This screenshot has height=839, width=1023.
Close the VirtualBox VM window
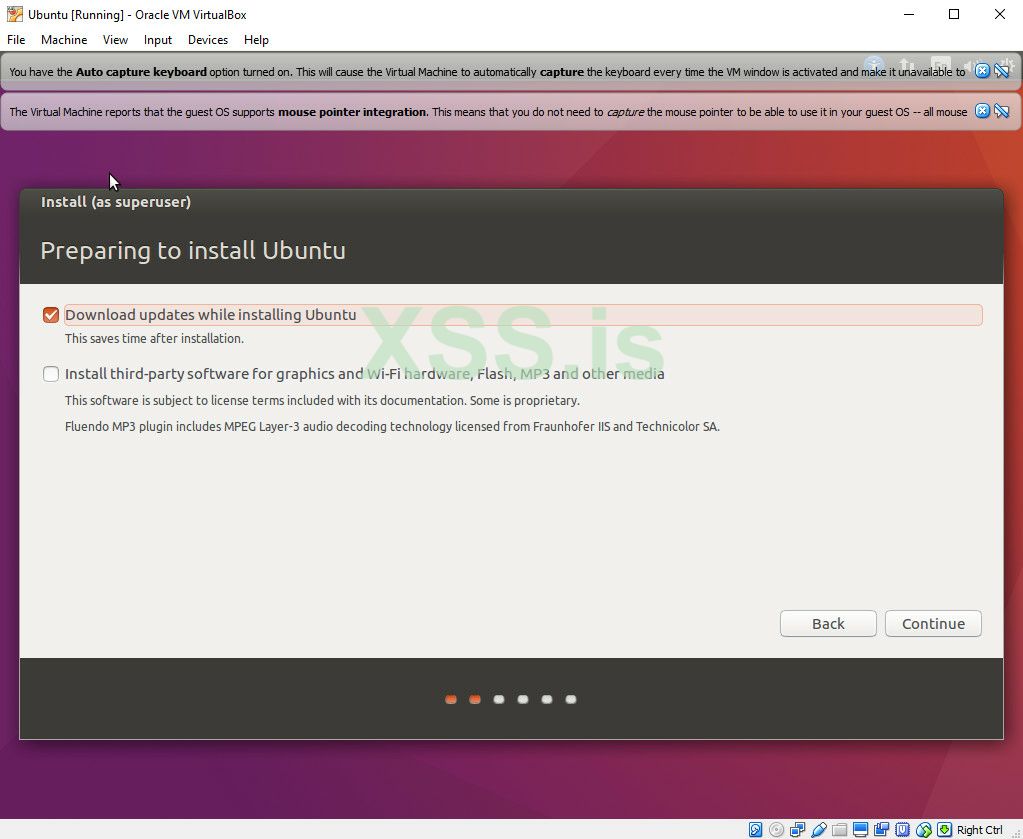coord(1000,14)
